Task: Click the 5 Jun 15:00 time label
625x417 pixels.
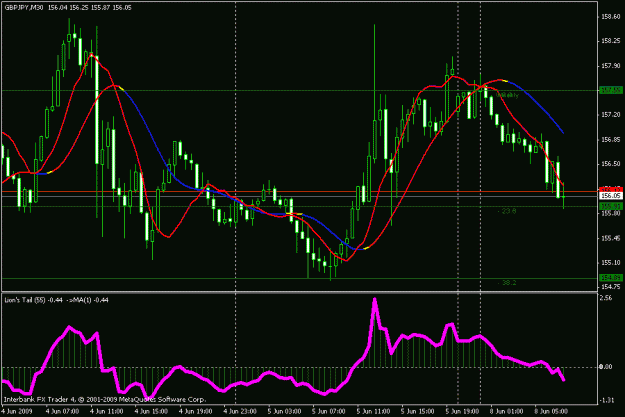Action: [418, 411]
